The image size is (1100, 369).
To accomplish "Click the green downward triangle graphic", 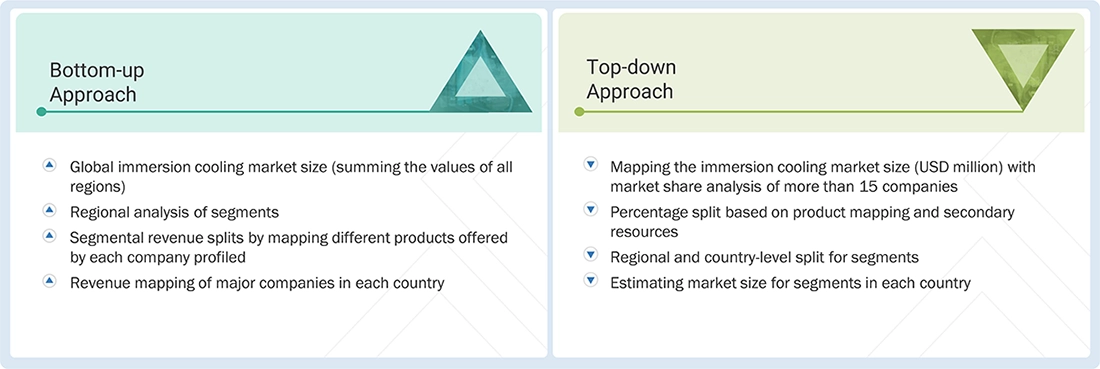I will click(1023, 67).
